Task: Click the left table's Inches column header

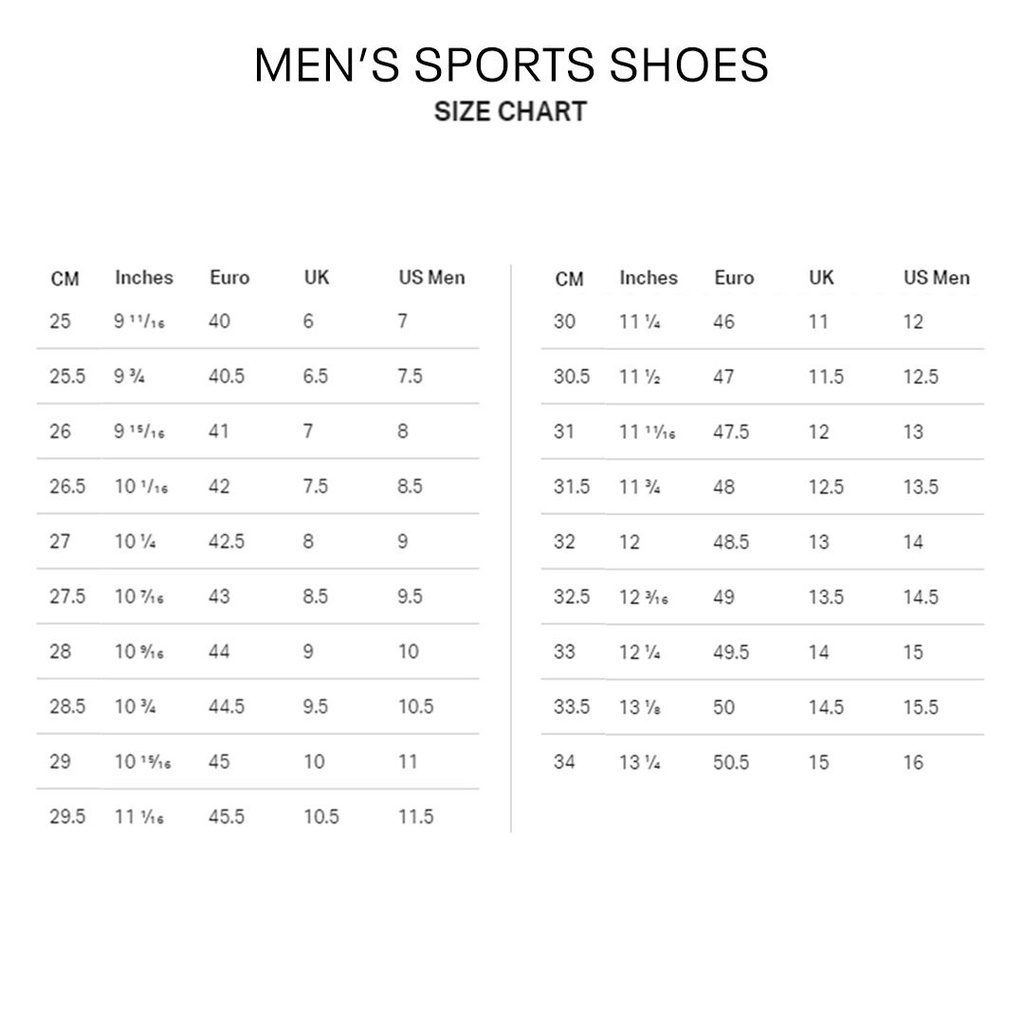Action: click(x=144, y=277)
